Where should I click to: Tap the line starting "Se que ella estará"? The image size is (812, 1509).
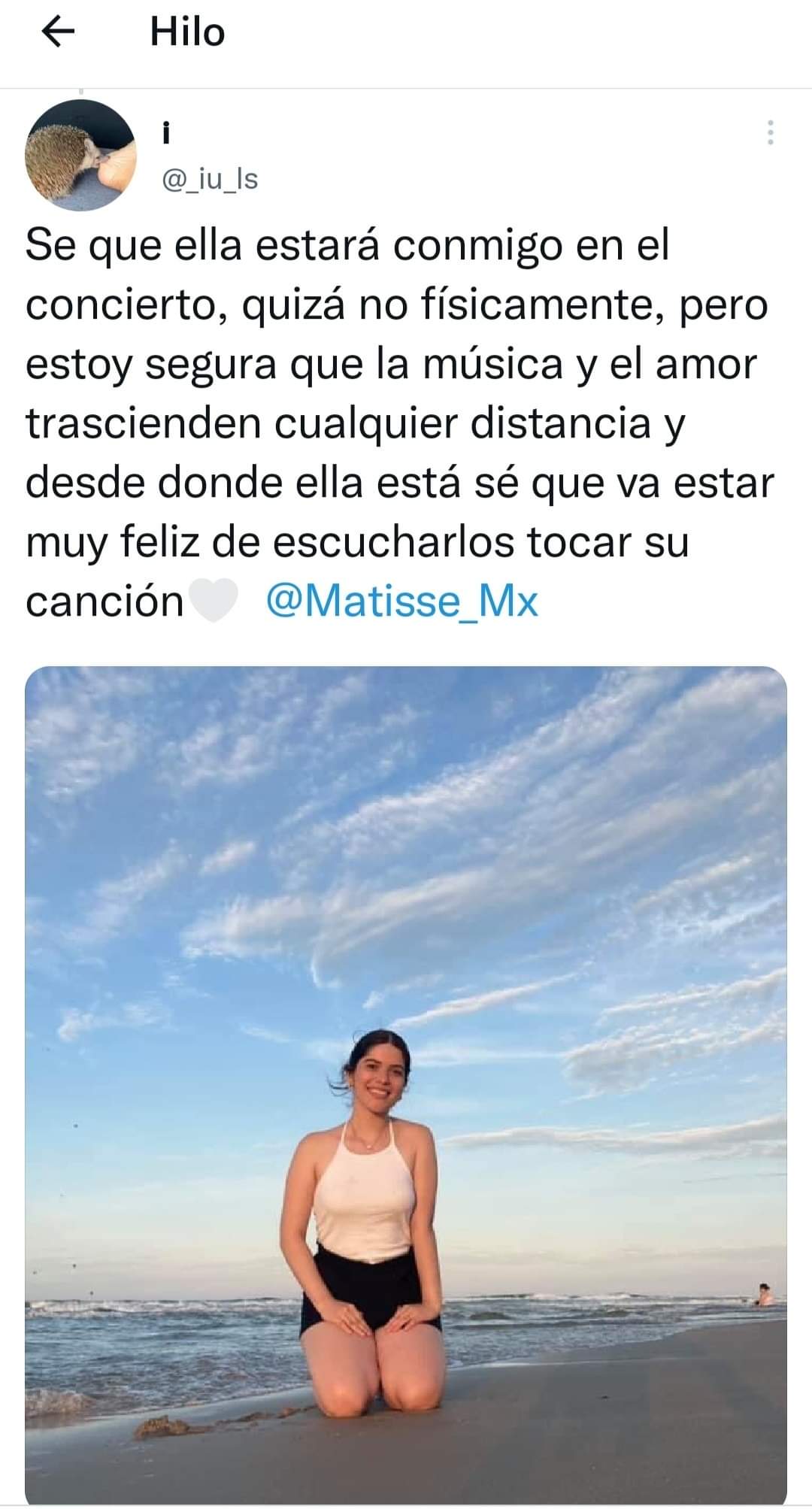[x=347, y=247]
